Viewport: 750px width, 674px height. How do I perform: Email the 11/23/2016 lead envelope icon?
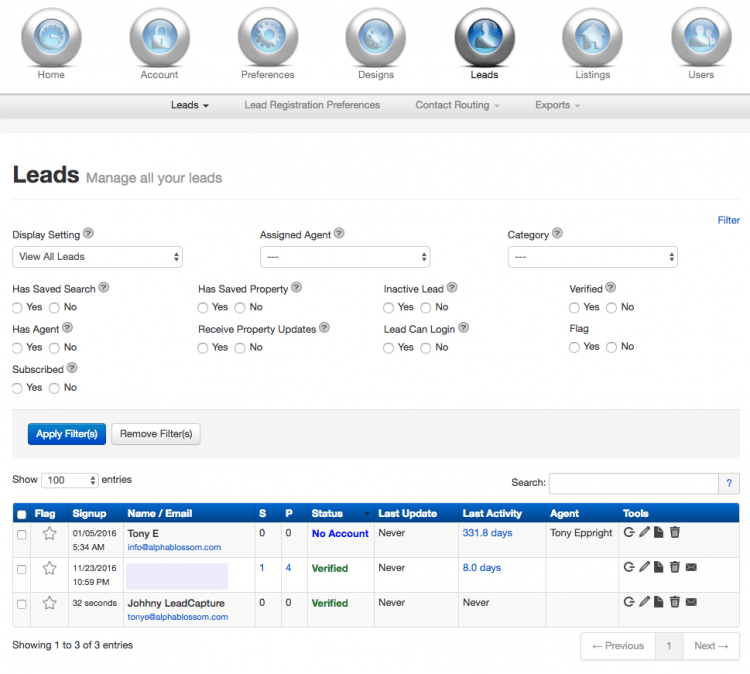[x=691, y=567]
